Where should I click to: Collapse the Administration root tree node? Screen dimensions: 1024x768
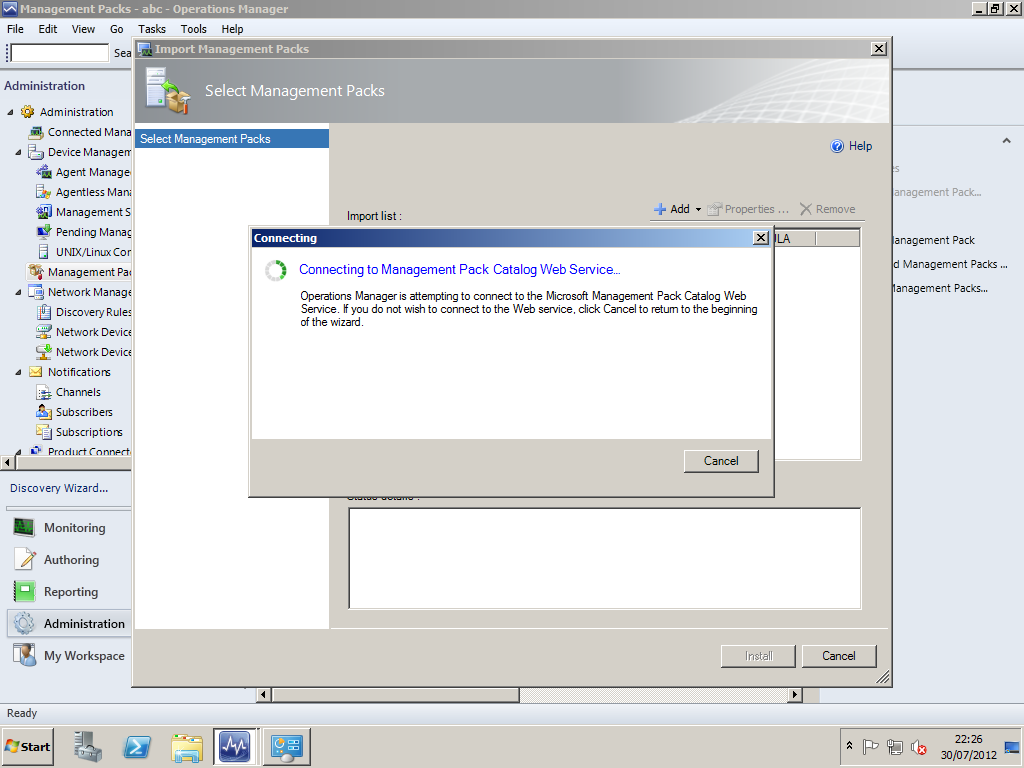tap(10, 112)
